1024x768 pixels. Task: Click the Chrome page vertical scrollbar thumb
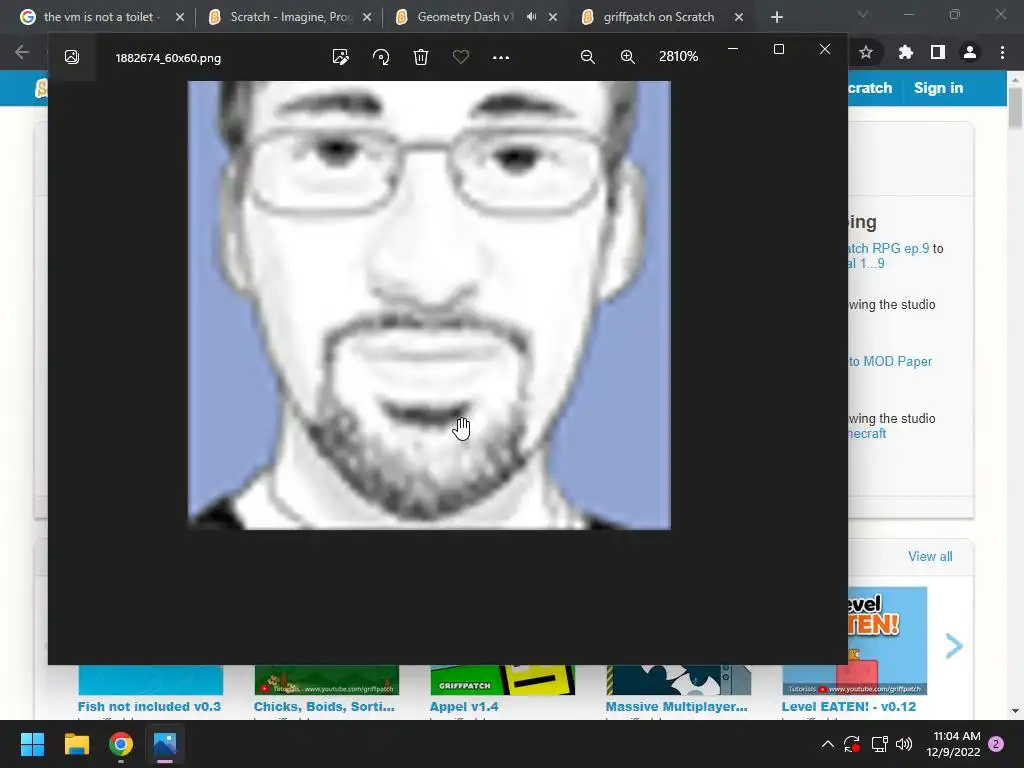1016,107
